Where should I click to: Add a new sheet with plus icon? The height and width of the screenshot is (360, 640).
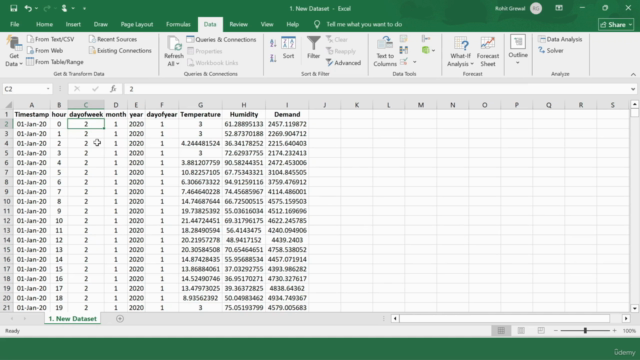point(120,319)
